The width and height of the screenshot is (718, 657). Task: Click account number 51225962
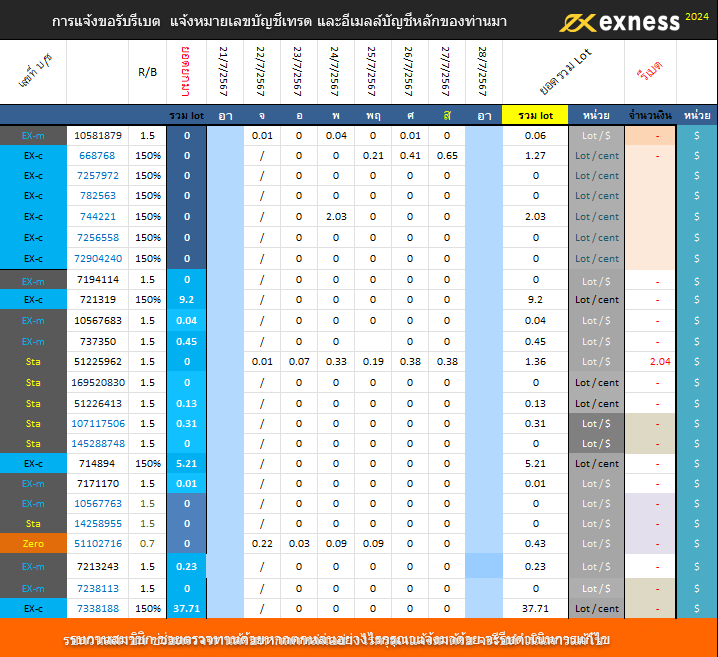click(x=98, y=362)
